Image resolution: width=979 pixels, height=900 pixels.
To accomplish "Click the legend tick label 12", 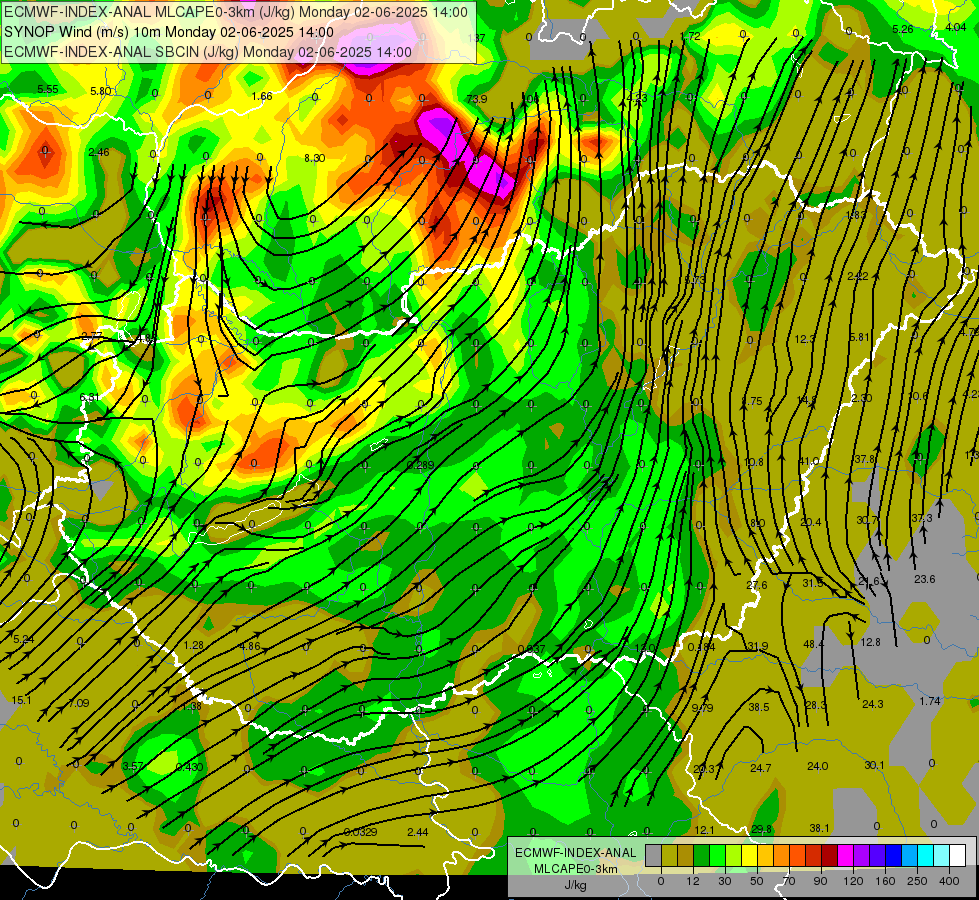I will pyautogui.click(x=692, y=881).
